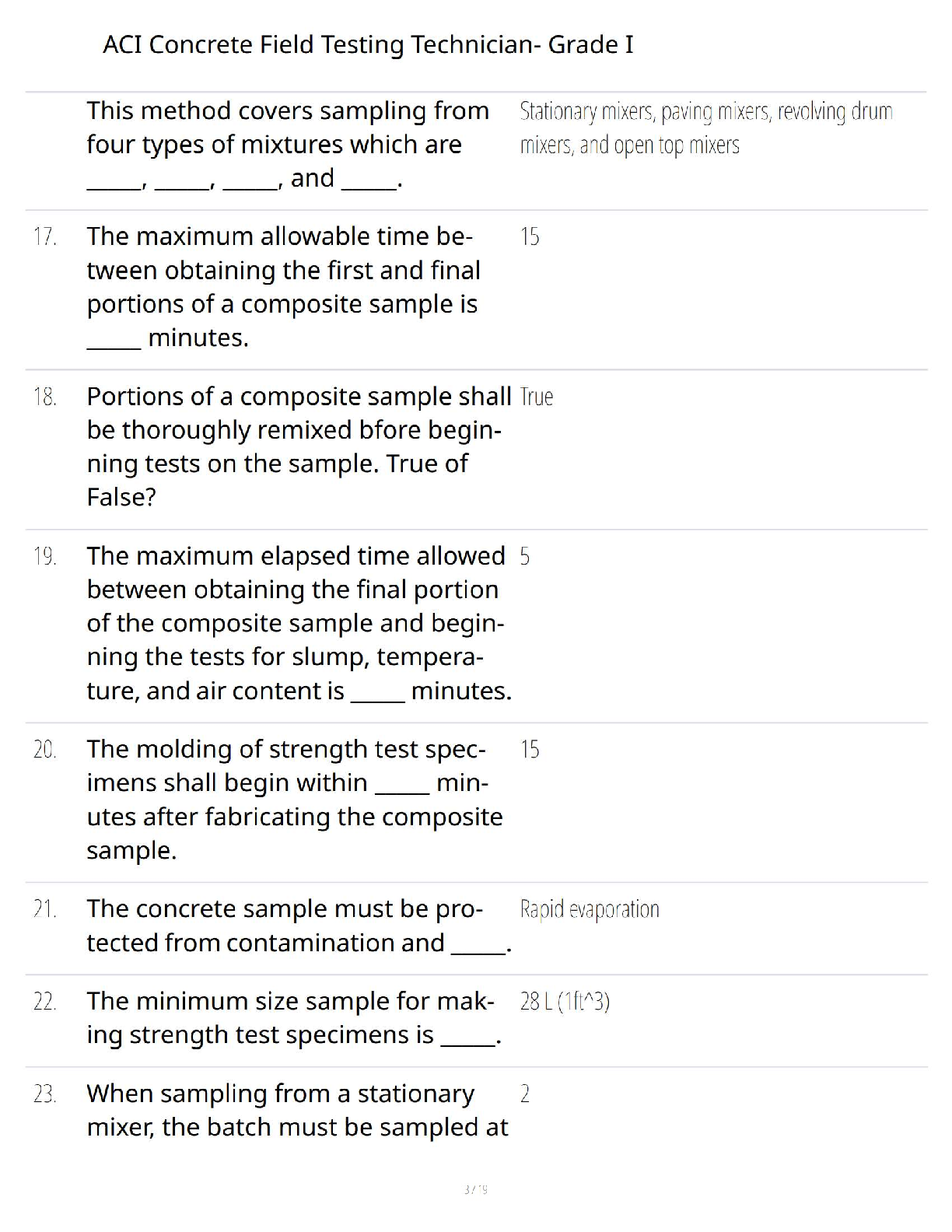Select the Rapid evaporation answer

pyautogui.click(x=589, y=909)
